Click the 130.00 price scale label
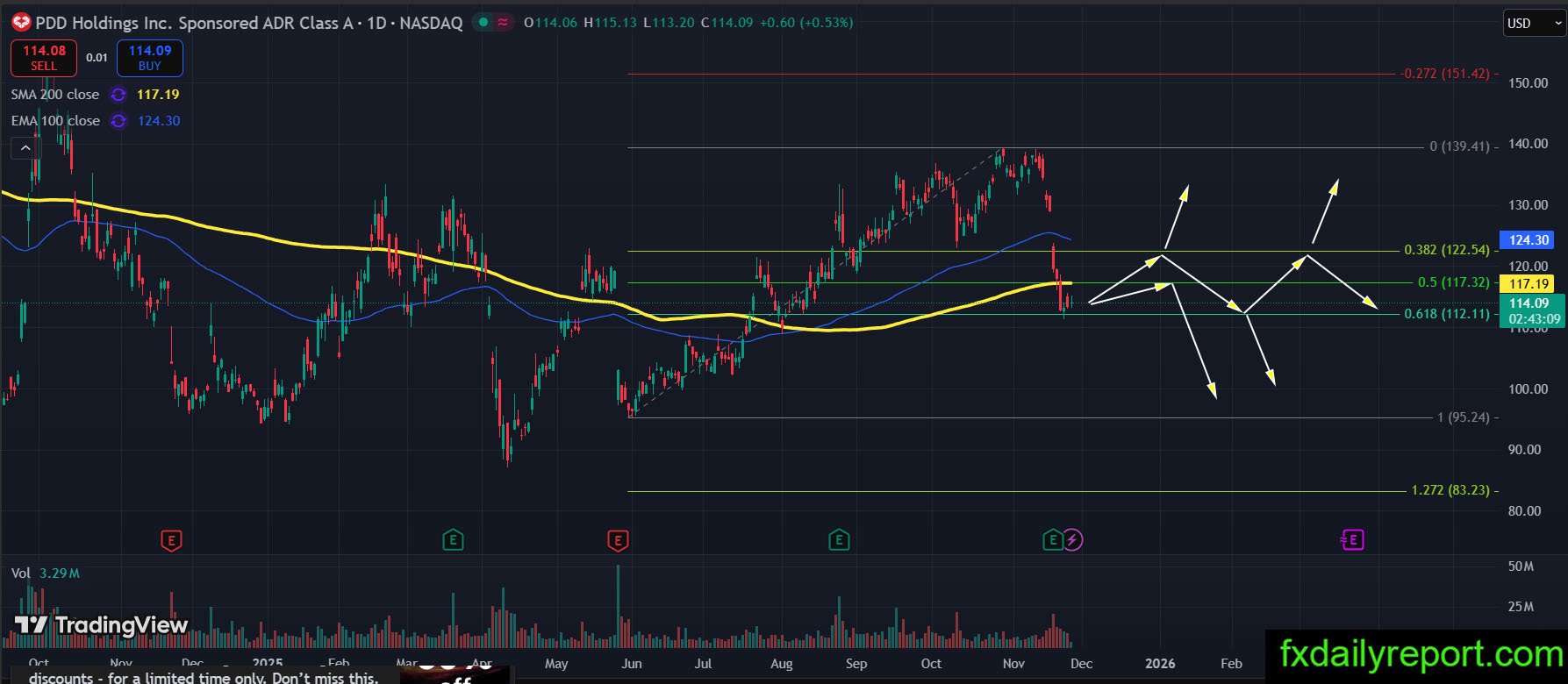The image size is (1568, 684). point(1529,205)
